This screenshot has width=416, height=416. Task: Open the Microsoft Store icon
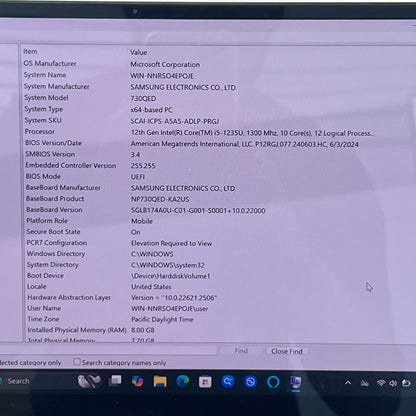coord(205,382)
